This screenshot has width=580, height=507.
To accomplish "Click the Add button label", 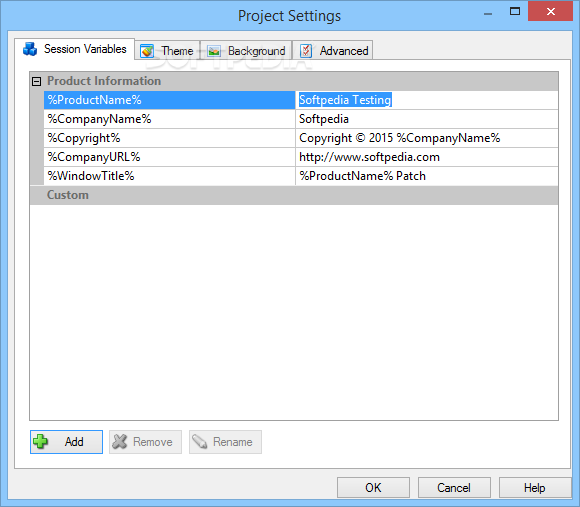I will pos(74,442).
